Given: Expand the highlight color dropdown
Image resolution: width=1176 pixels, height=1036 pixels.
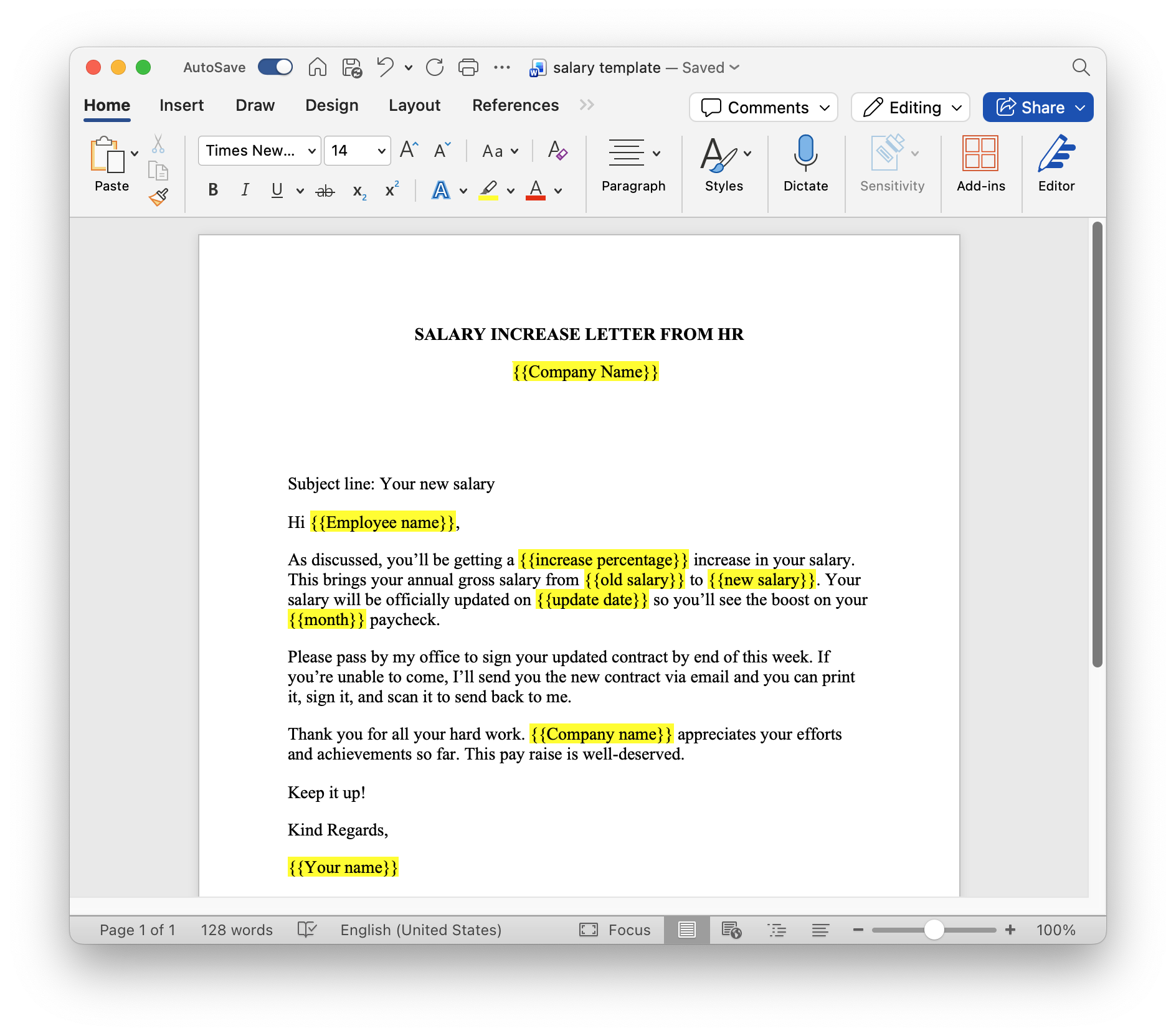Looking at the screenshot, I should click(511, 191).
